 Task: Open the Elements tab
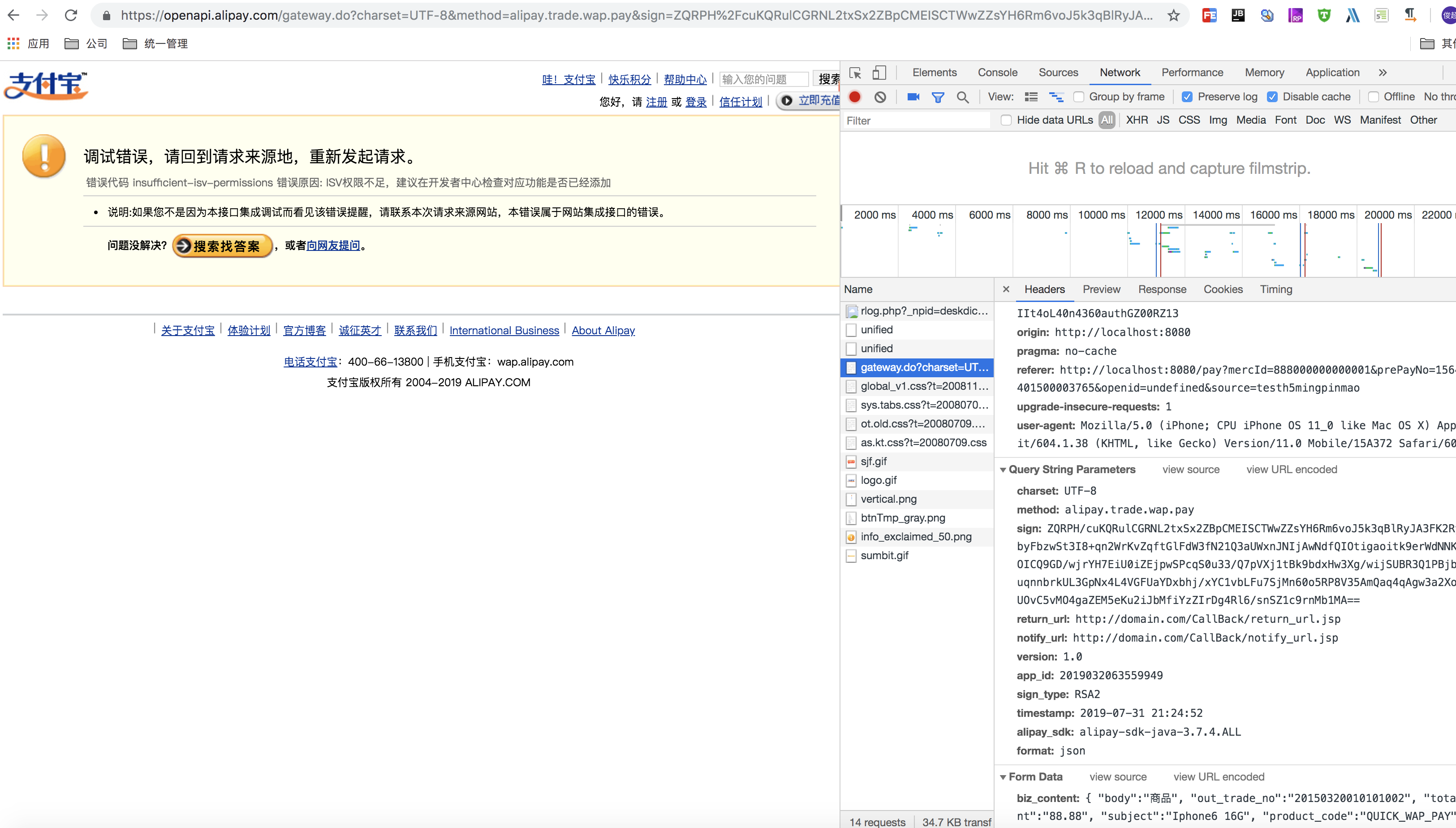click(934, 72)
